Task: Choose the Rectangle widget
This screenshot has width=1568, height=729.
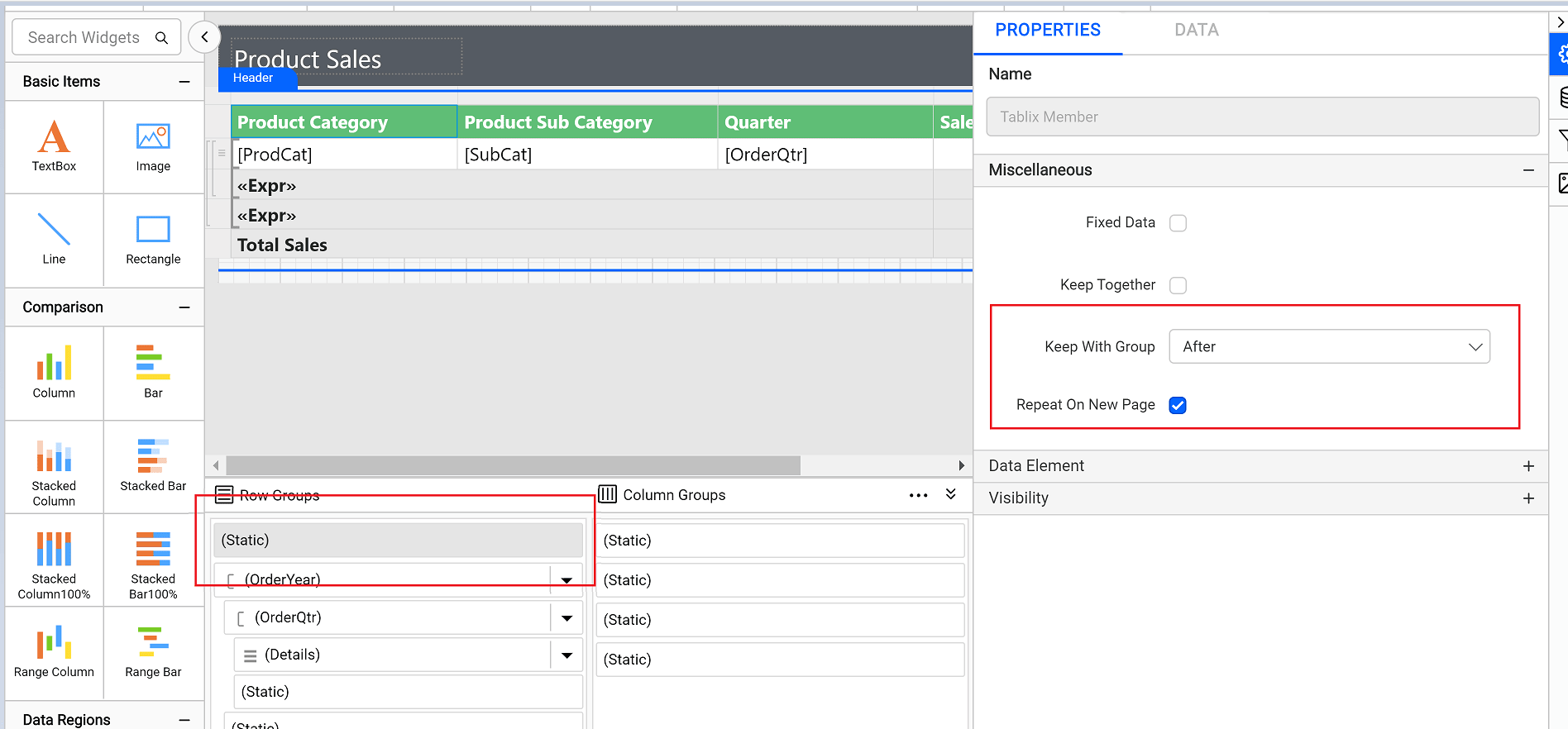Action: 153,239
